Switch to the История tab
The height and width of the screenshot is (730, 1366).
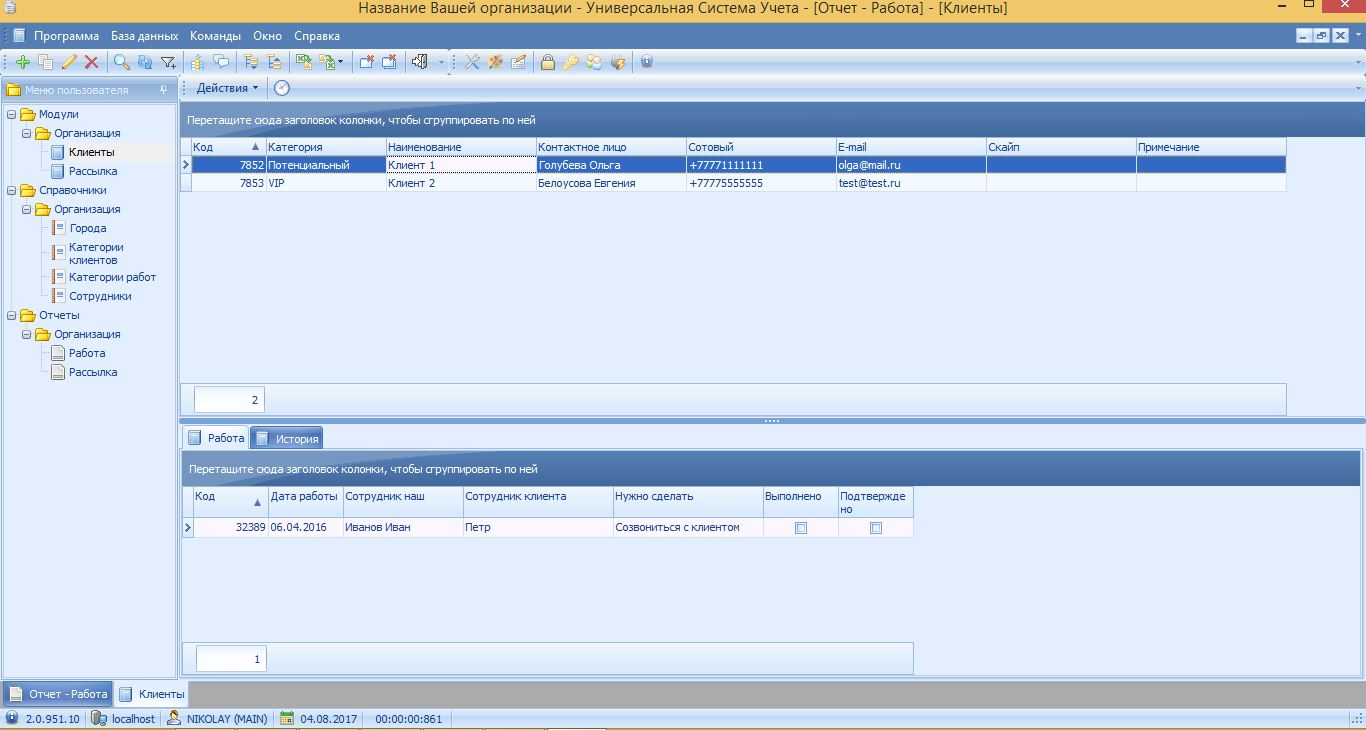[286, 438]
